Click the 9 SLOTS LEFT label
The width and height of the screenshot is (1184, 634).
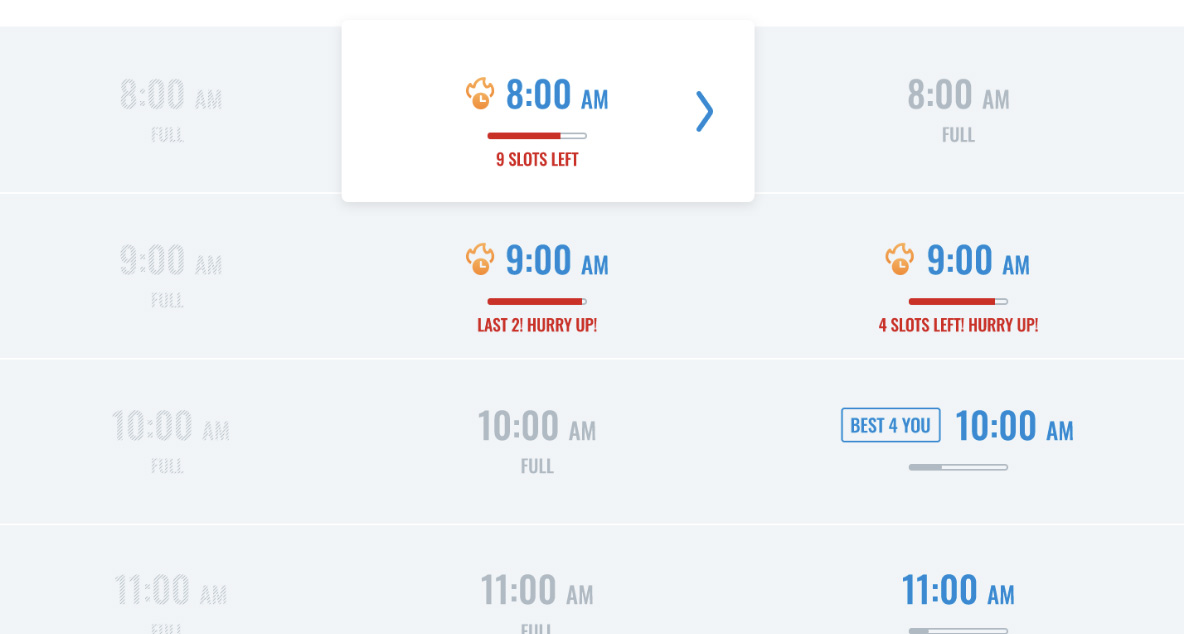coord(537,159)
